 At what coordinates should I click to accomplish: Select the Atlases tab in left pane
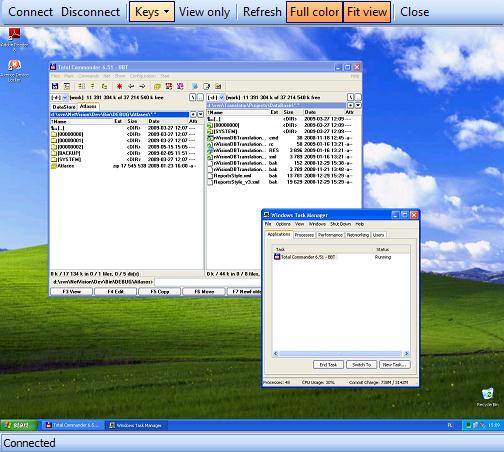88,106
